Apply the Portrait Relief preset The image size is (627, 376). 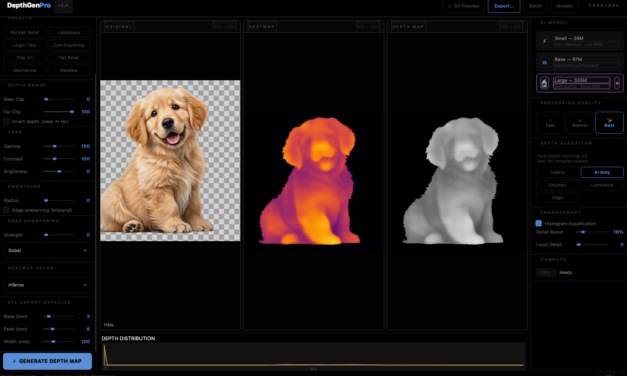(25, 32)
